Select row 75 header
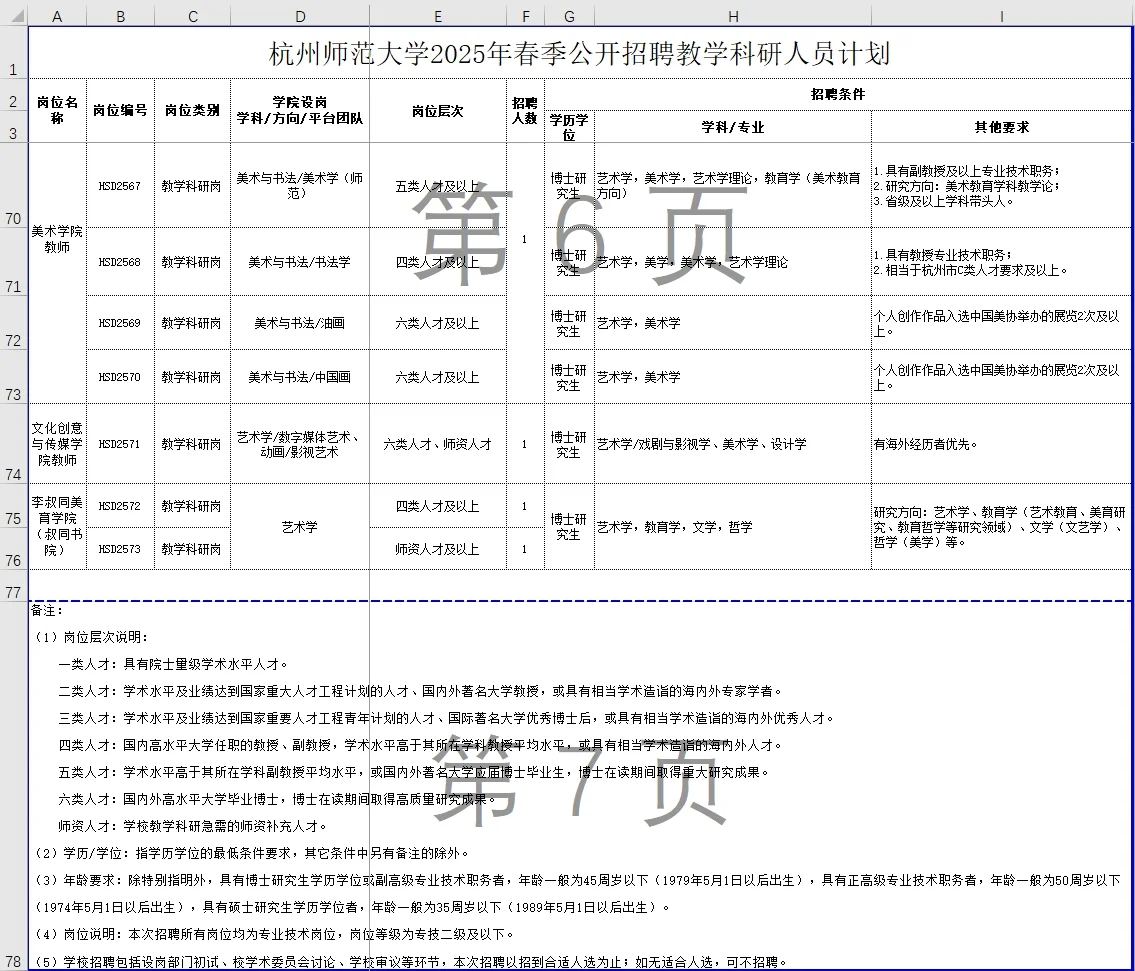The width and height of the screenshot is (1135, 971). click(14, 505)
